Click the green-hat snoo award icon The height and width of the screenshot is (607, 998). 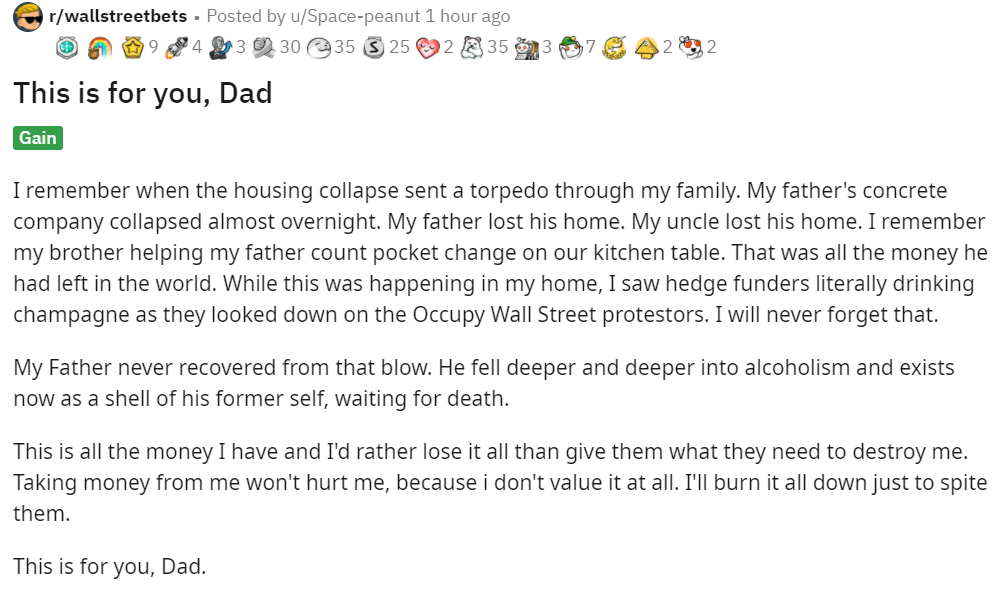570,46
